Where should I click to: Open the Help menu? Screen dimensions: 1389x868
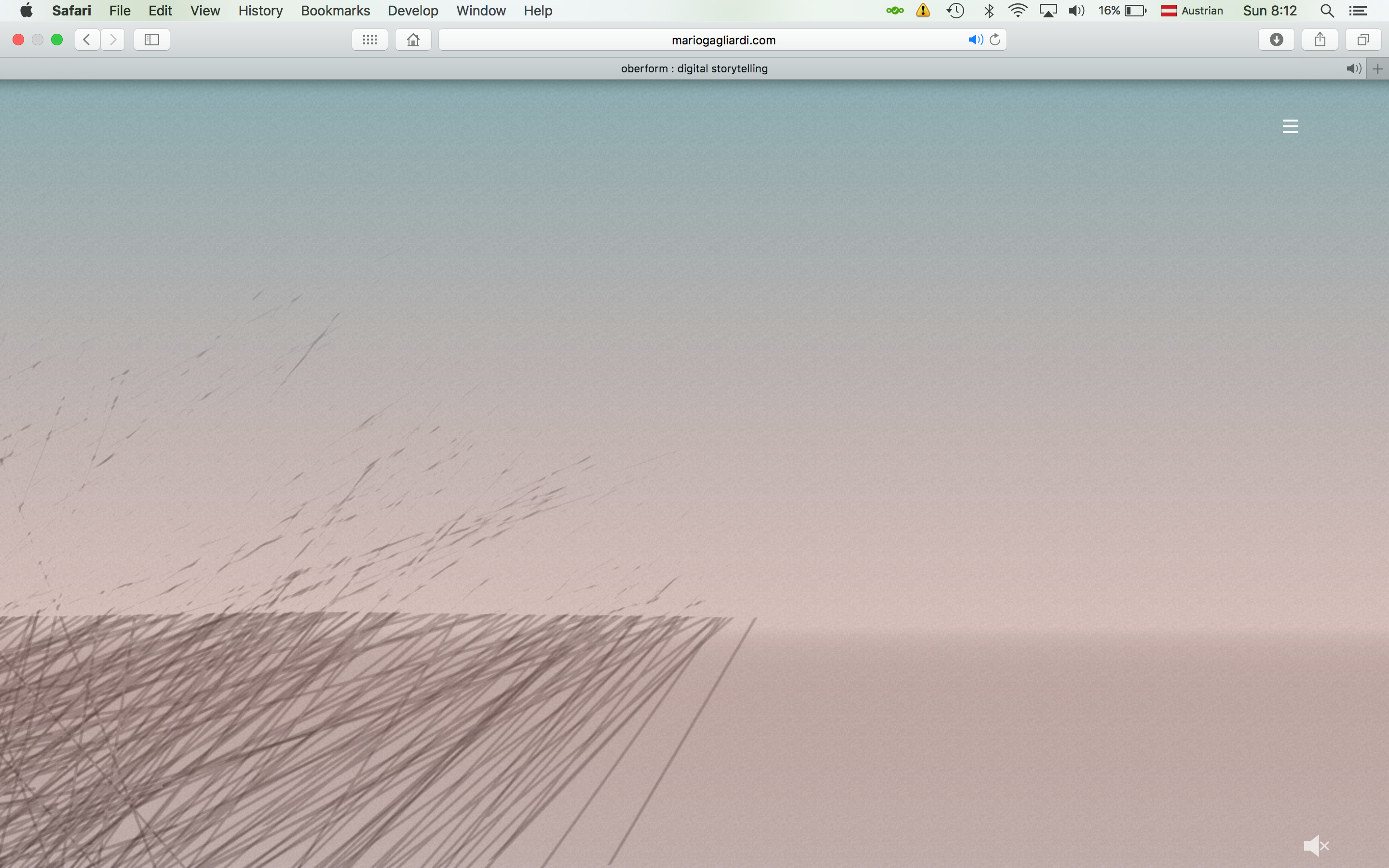pyautogui.click(x=538, y=10)
